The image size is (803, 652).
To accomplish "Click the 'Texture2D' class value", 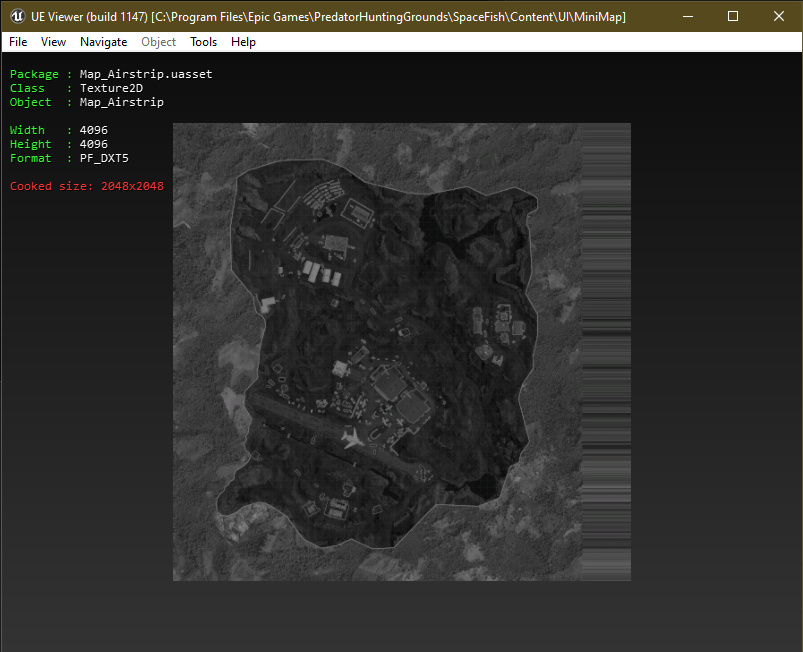I will click(x=111, y=88).
